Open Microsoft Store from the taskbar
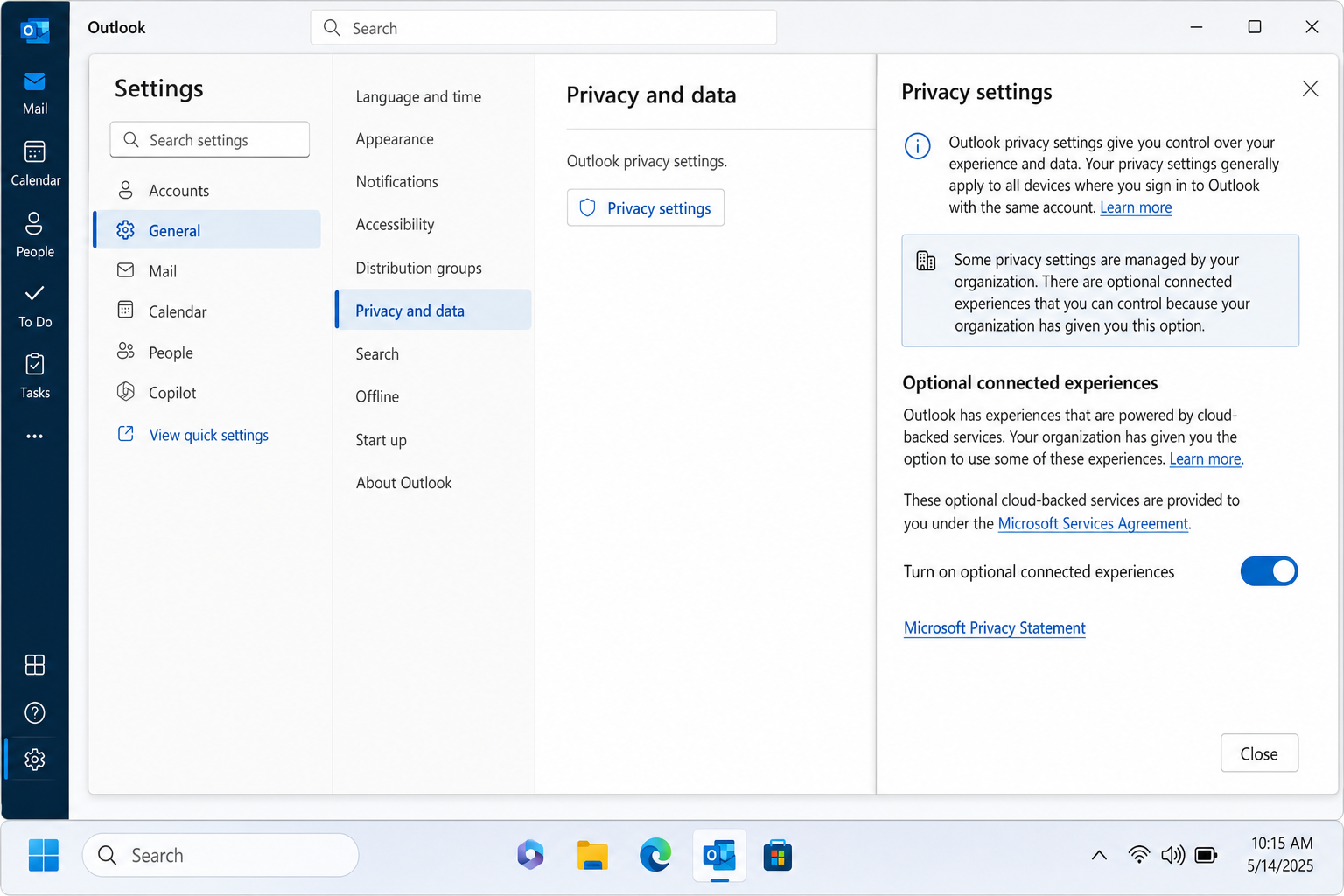 (x=777, y=855)
